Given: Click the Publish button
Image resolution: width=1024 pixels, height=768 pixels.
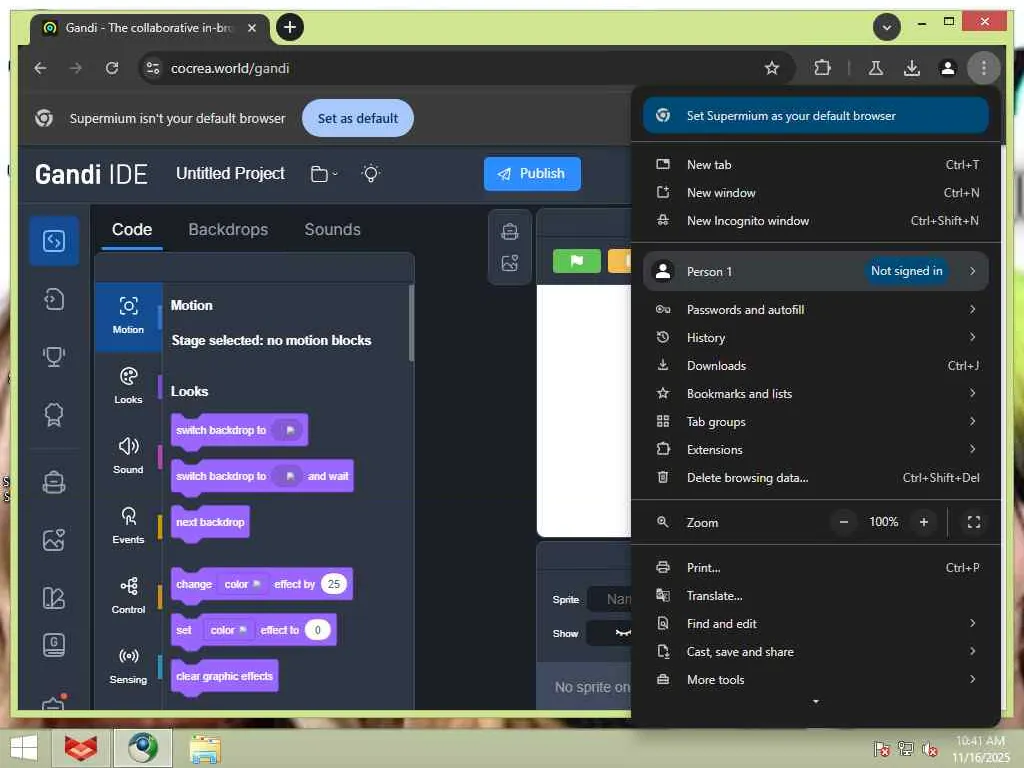Looking at the screenshot, I should coord(532,174).
